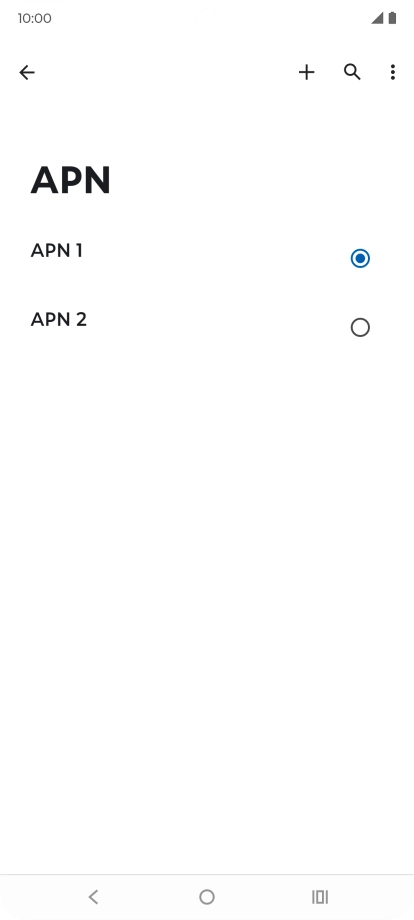Screen dimensions: 414x920
Task: Show recent apps from the navigation bar
Action: [320, 897]
